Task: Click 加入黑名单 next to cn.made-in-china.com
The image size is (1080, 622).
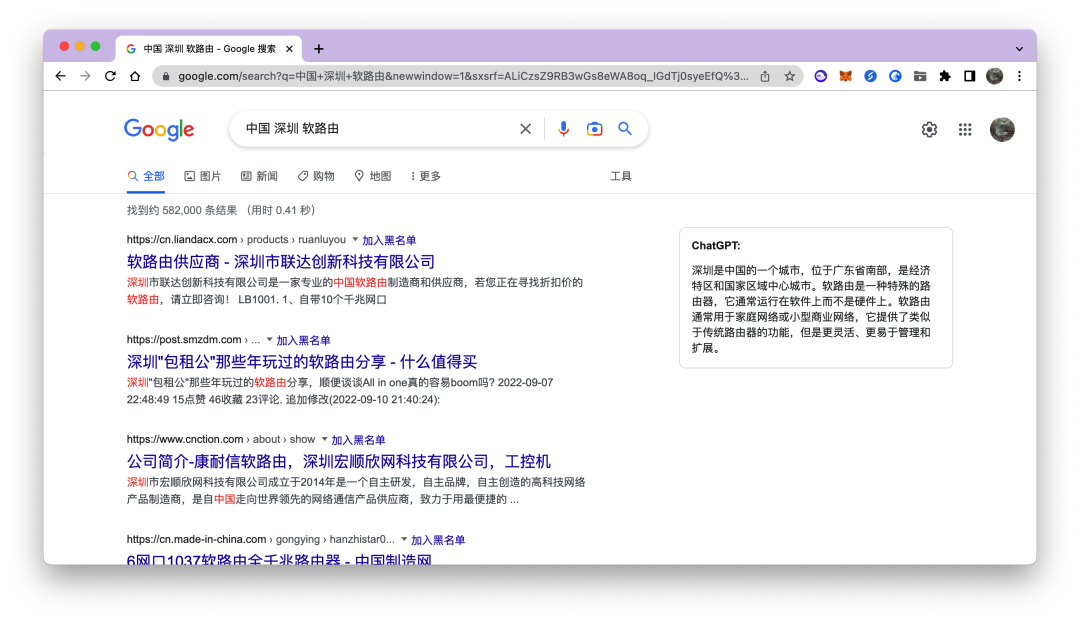Action: [x=438, y=540]
